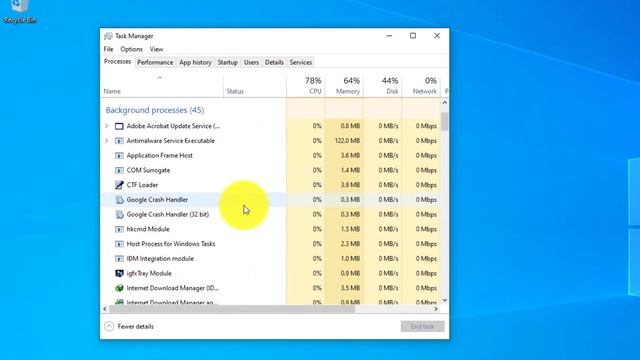The image size is (640, 360).
Task: Sort by the Disk column header
Action: click(382, 86)
